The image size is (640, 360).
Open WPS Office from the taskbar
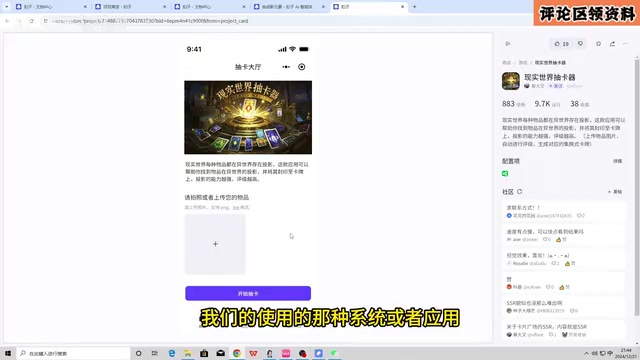[x=253, y=353]
